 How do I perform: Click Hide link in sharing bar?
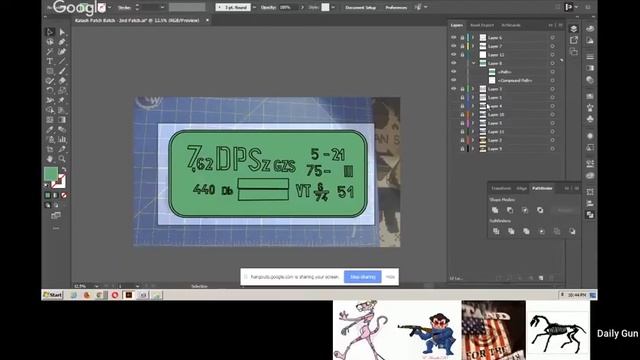(390, 277)
